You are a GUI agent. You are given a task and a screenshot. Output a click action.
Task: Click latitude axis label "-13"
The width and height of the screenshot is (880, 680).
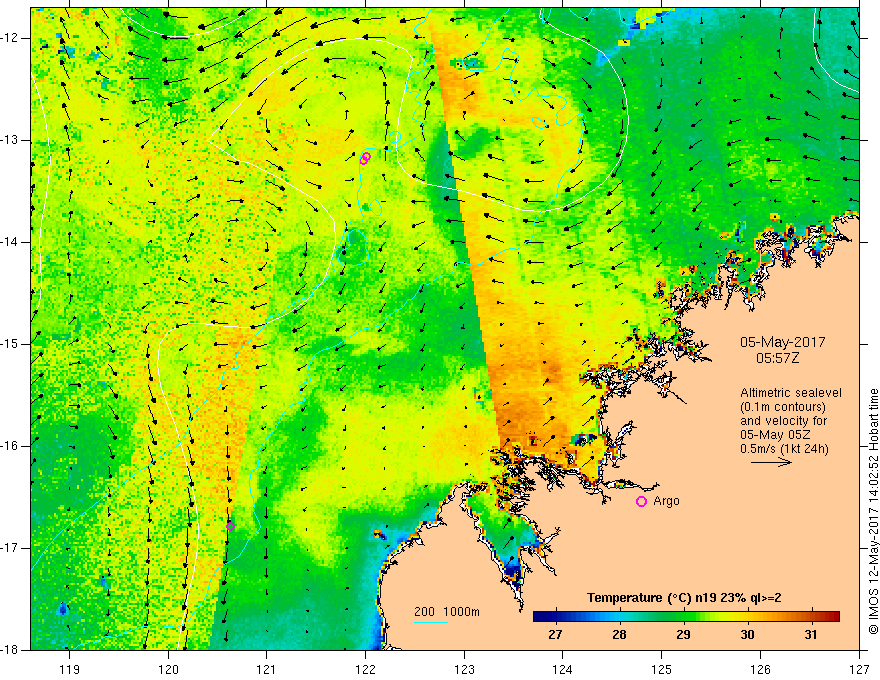pyautogui.click(x=10, y=140)
